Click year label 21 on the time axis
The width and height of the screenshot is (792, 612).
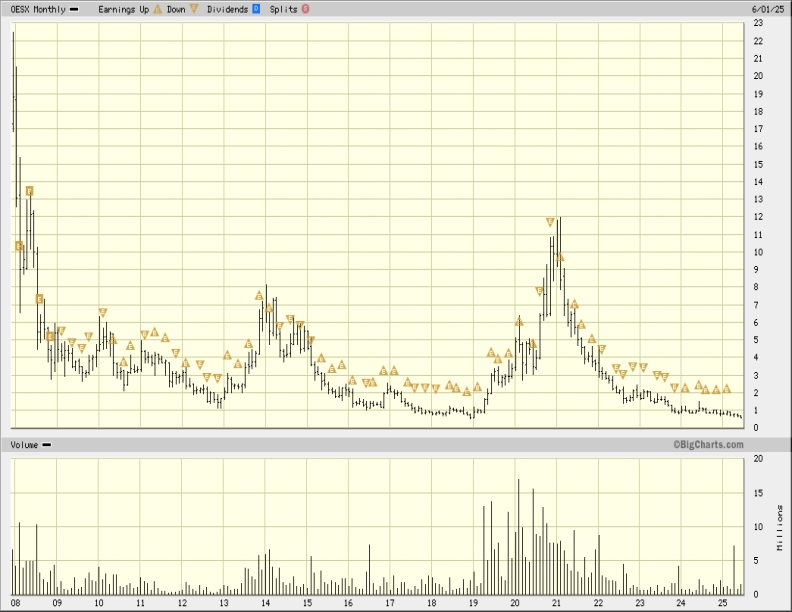(556, 603)
